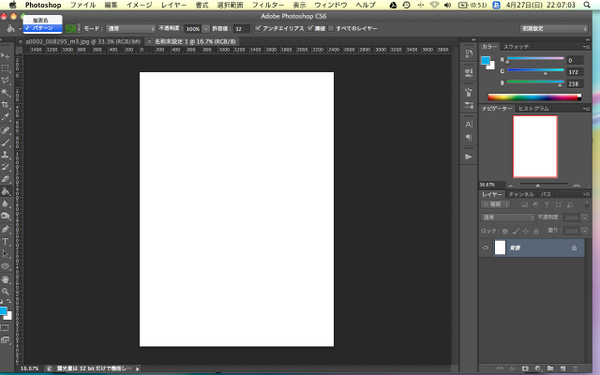Open the Paragraph panel icon
The width and height of the screenshot is (600, 375).
469,138
